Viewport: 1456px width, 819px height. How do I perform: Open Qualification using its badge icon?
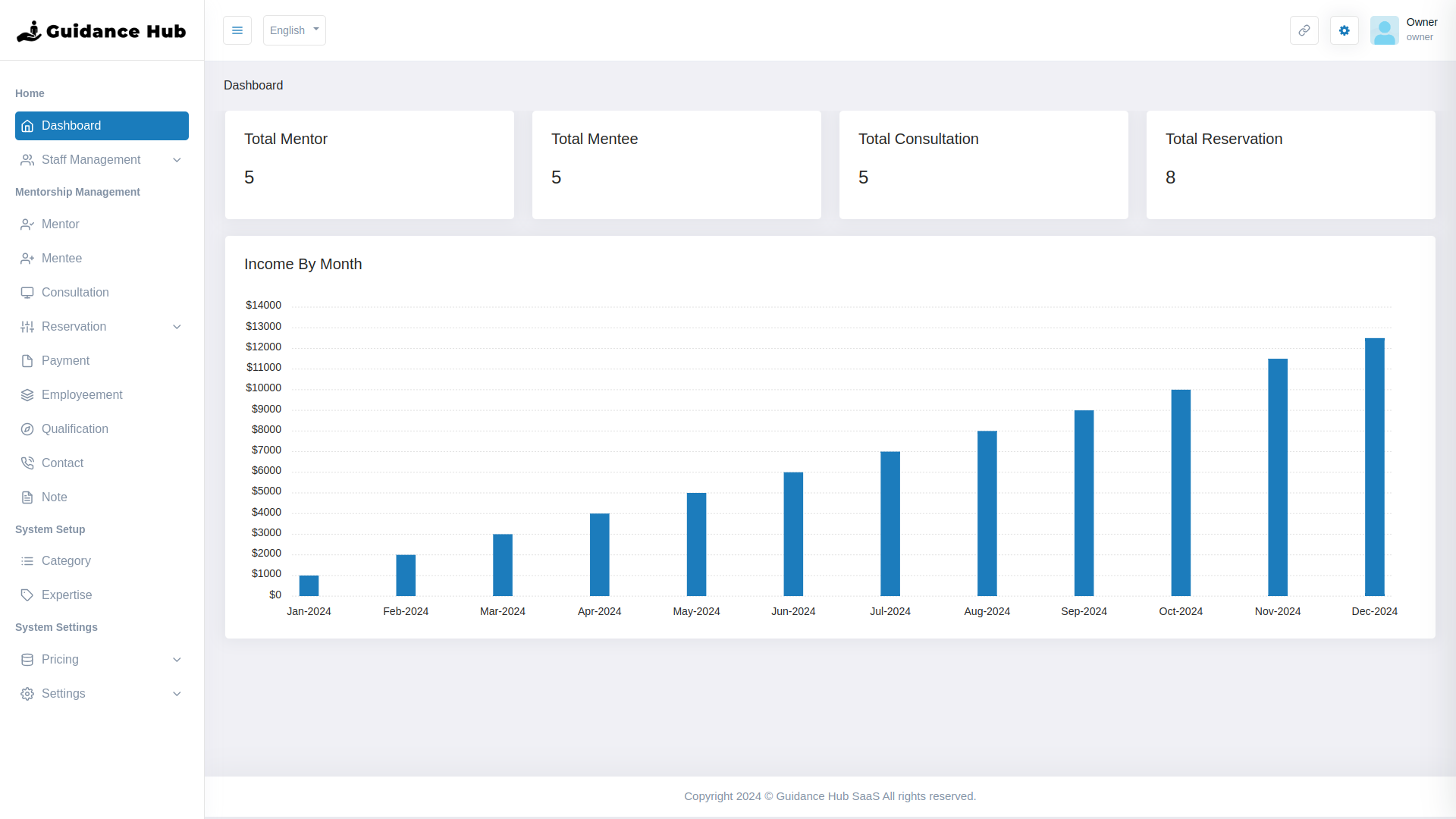(27, 428)
